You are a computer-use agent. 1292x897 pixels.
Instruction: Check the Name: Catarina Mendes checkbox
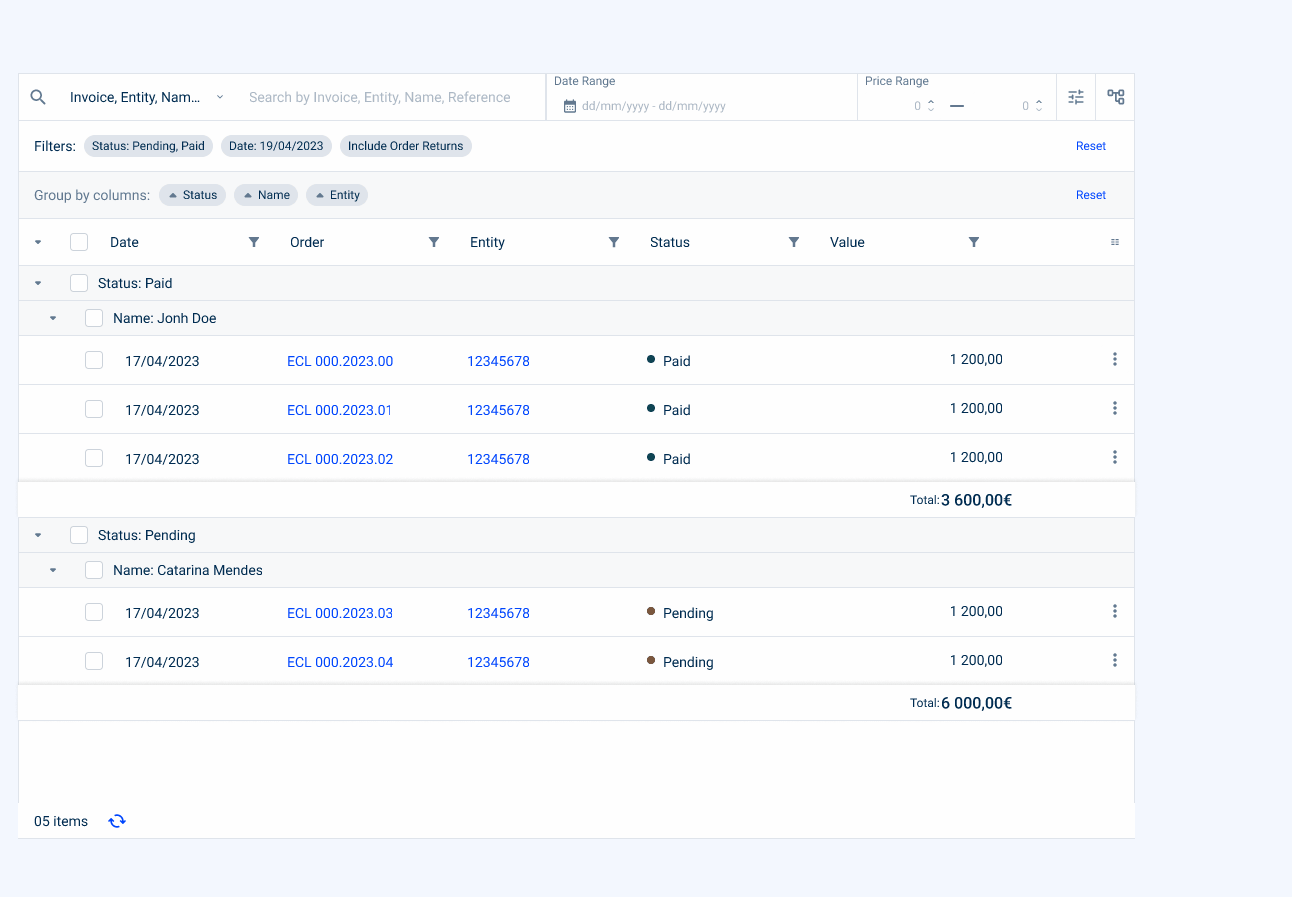(x=94, y=570)
